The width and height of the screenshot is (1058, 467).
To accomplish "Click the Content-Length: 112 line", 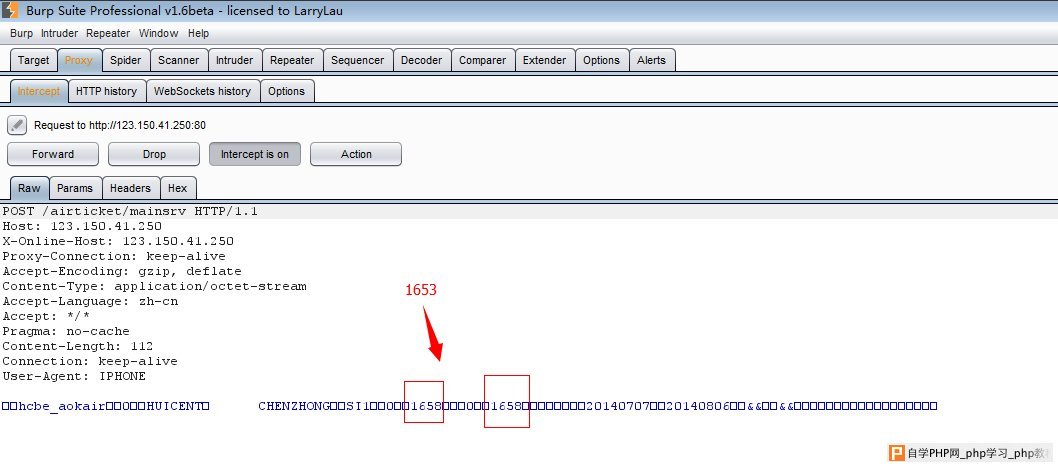I will click(x=78, y=346).
